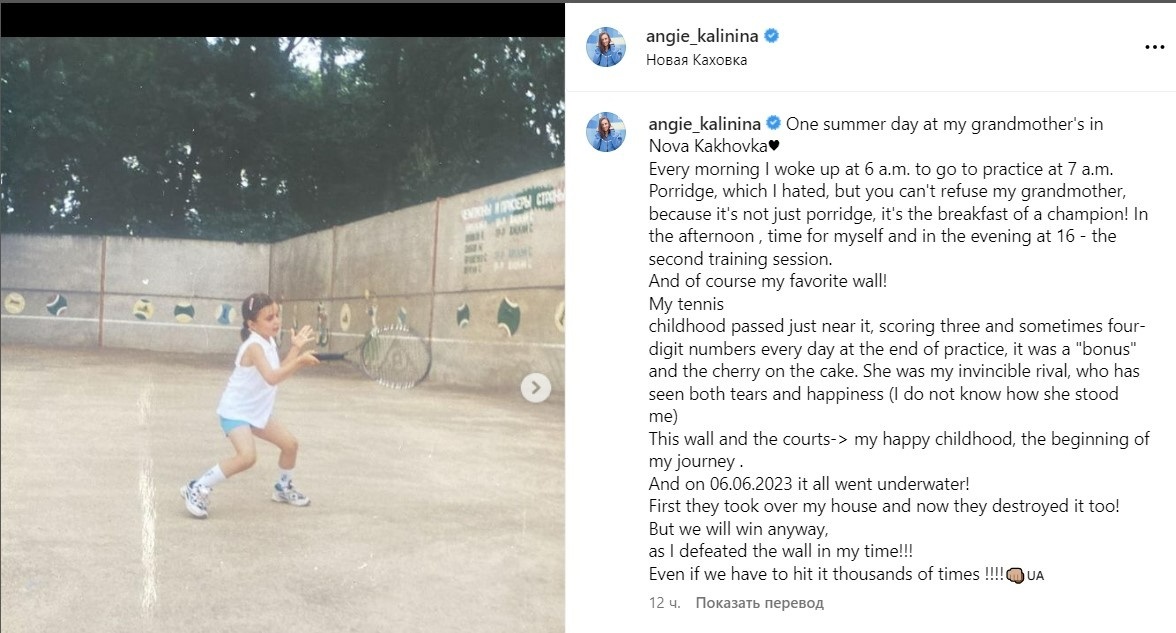Click the verified badge in the post header
The image size is (1176, 633).
[772, 36]
